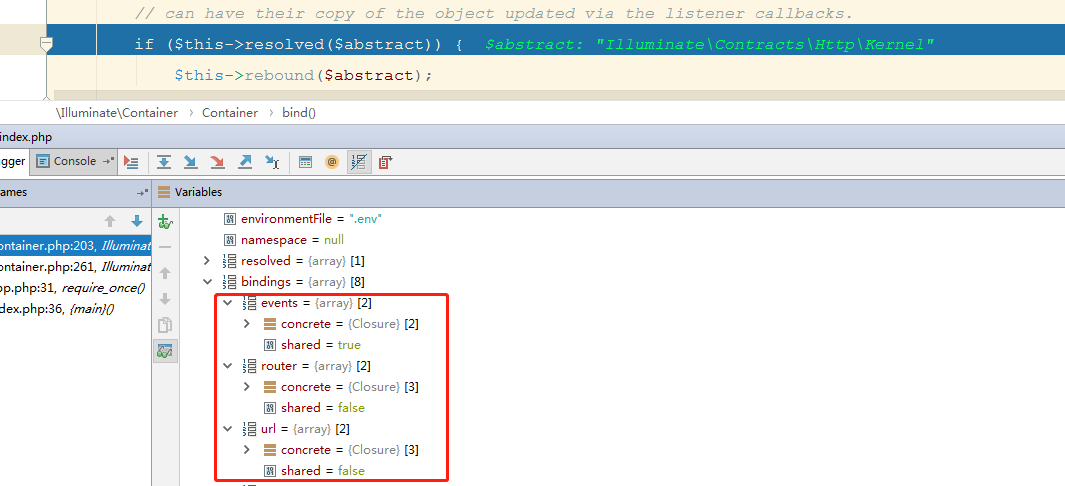
Task: Click the Duplicate Watch copy icon
Action: pos(164,325)
